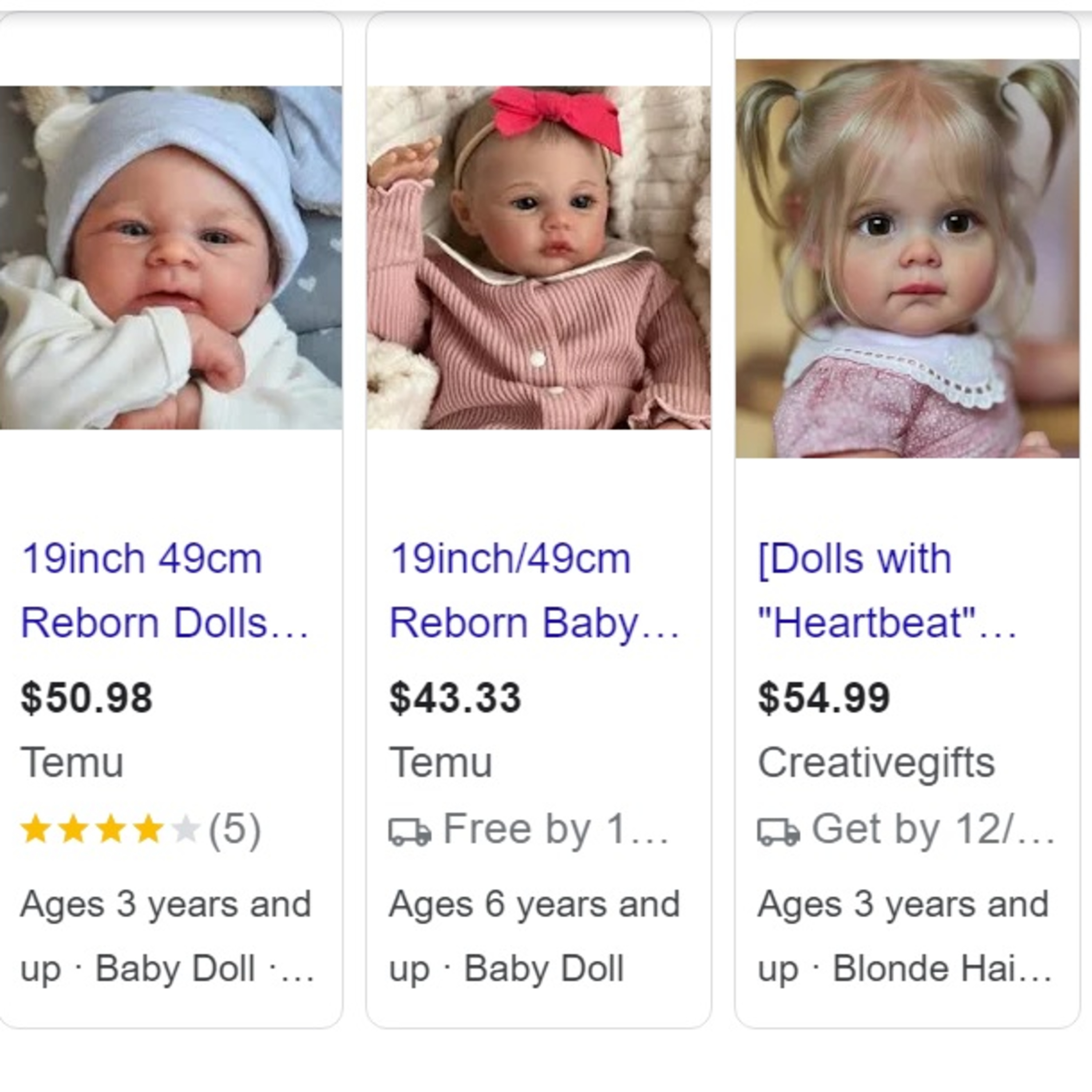Image resolution: width=1092 pixels, height=1092 pixels.
Task: Click the "Get by 12/" delivery text
Action: click(933, 829)
